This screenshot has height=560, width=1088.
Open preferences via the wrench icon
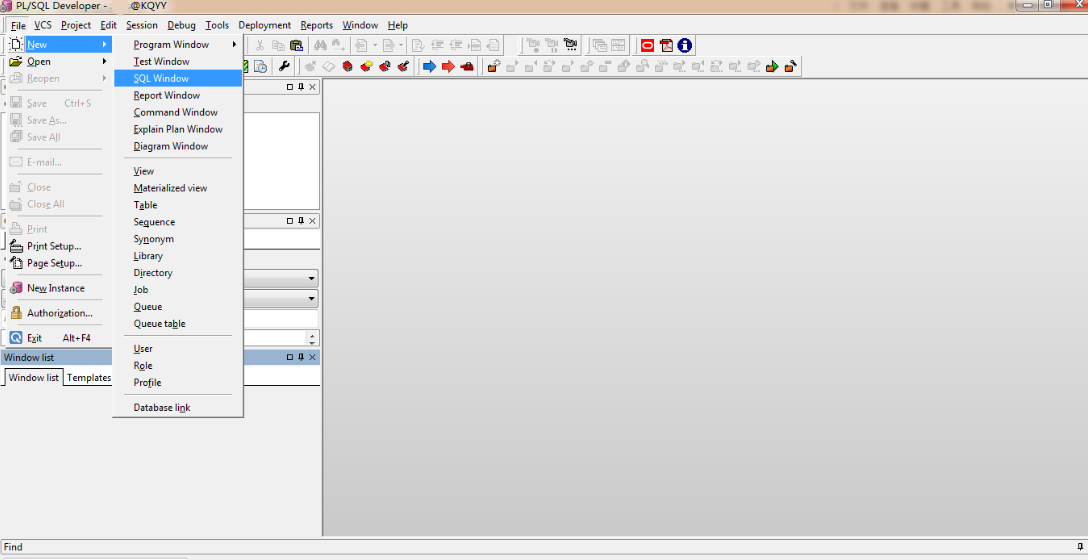point(284,67)
